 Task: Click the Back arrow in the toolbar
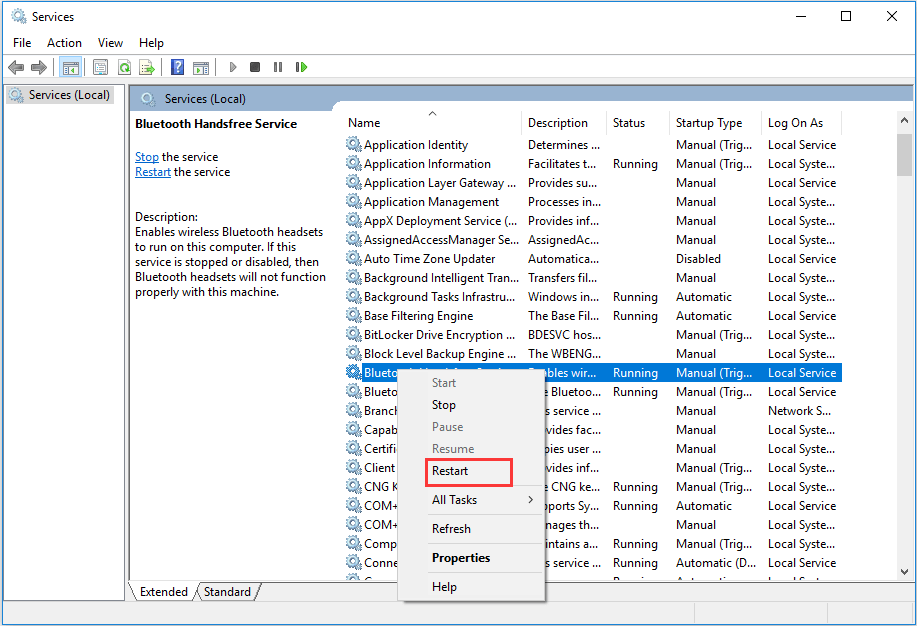coord(16,67)
